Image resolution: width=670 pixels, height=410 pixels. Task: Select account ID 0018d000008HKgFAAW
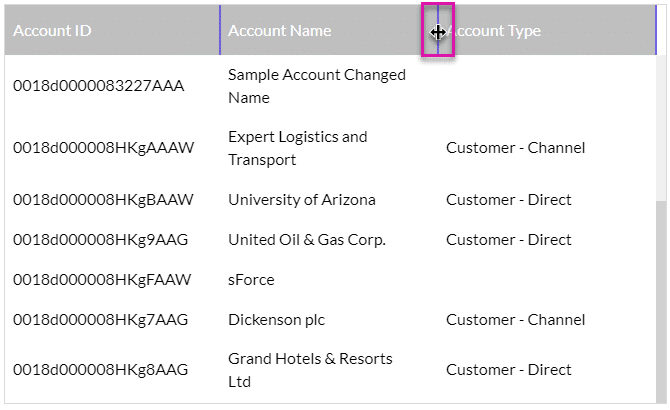(101, 280)
